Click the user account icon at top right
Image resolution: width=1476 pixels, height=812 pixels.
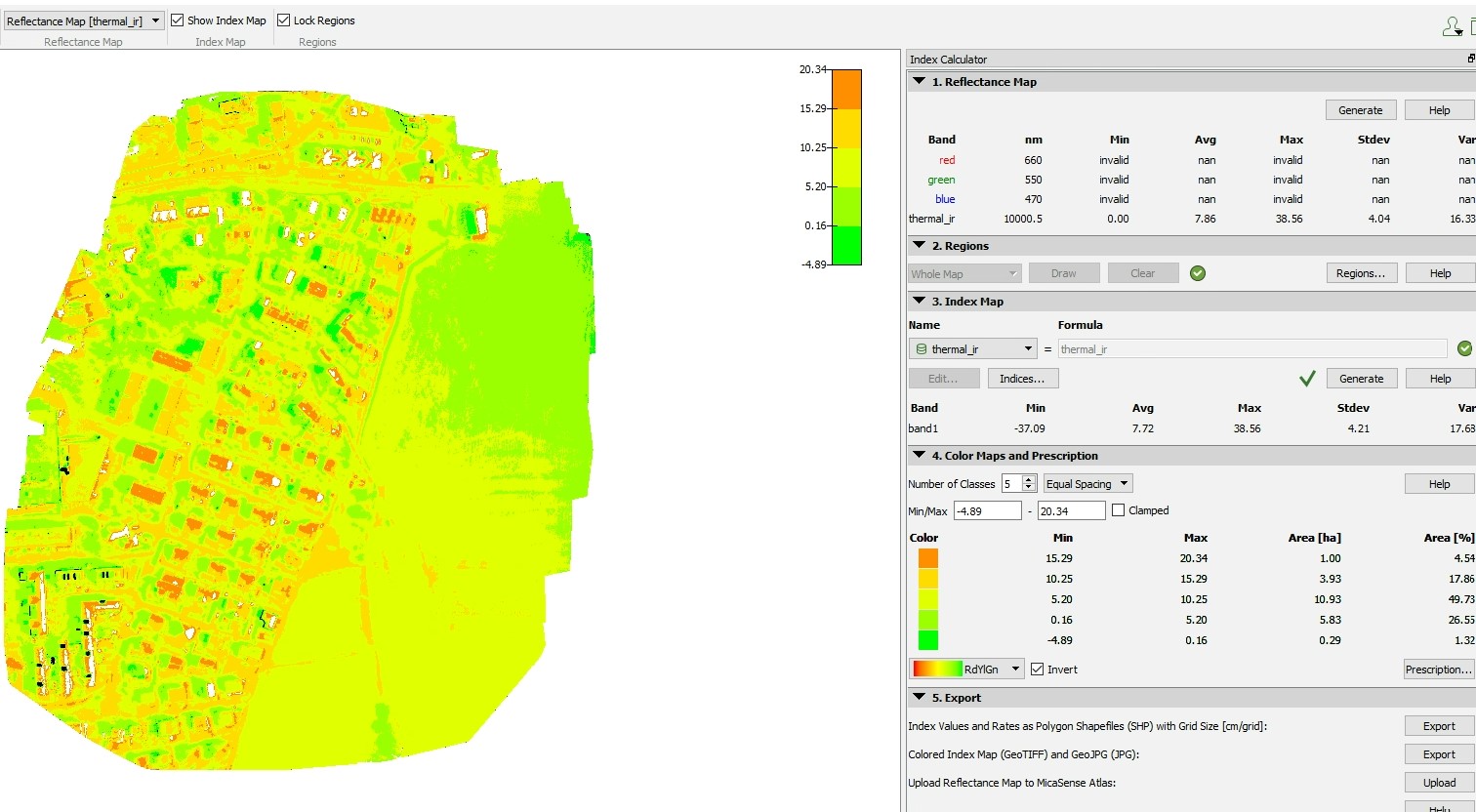pyautogui.click(x=1452, y=27)
